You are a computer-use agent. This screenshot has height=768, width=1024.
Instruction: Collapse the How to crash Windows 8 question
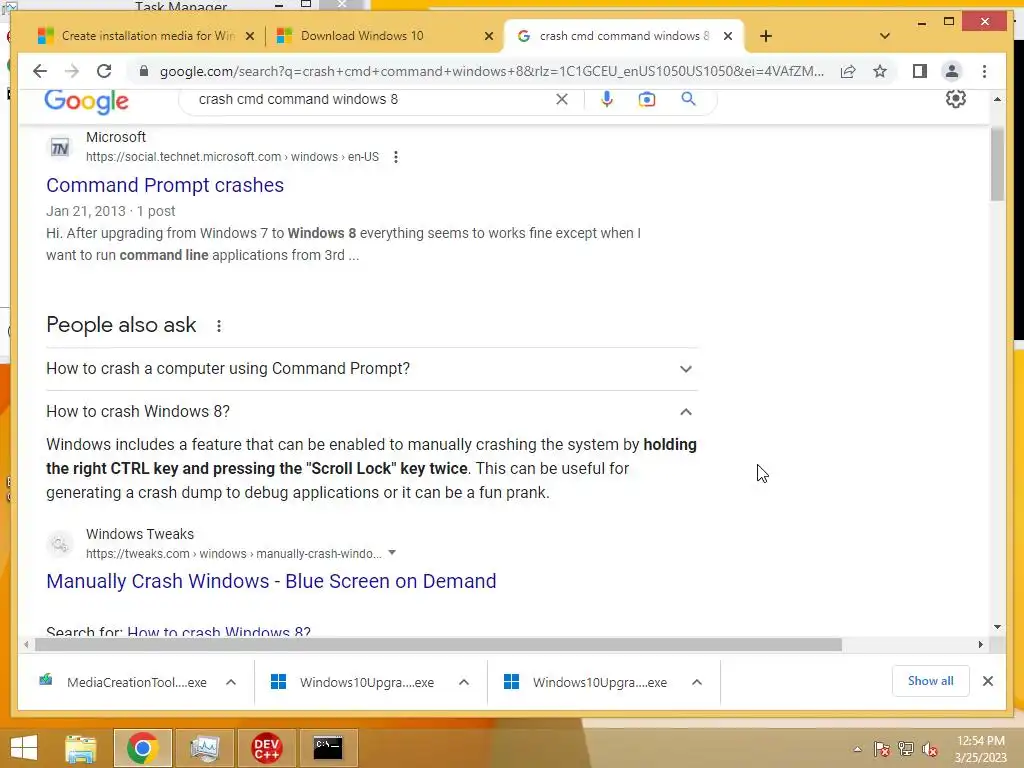coord(372,411)
